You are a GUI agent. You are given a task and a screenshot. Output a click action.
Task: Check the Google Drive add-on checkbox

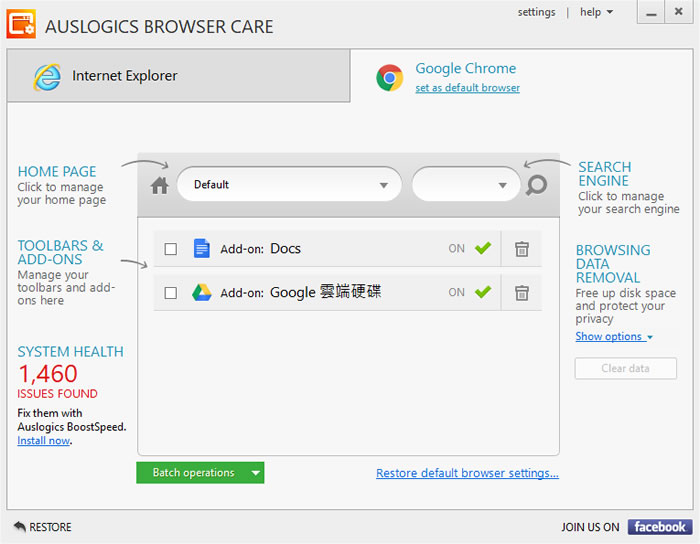[171, 293]
